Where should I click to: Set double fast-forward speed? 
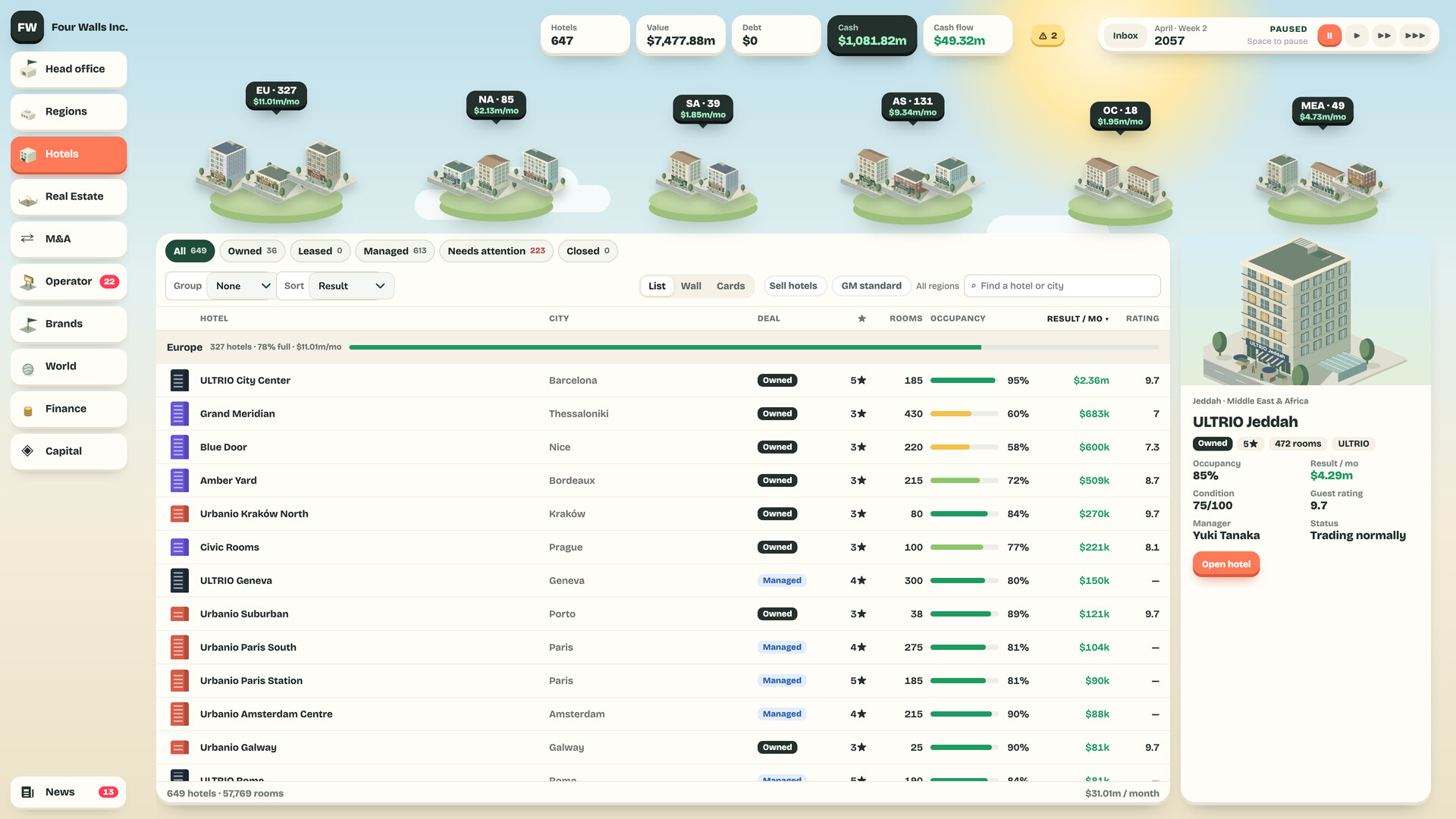pyautogui.click(x=1384, y=36)
